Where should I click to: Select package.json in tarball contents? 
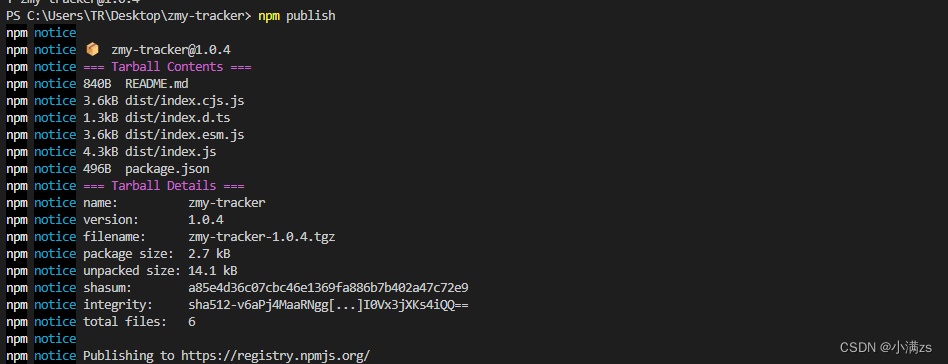pyautogui.click(x=167, y=169)
